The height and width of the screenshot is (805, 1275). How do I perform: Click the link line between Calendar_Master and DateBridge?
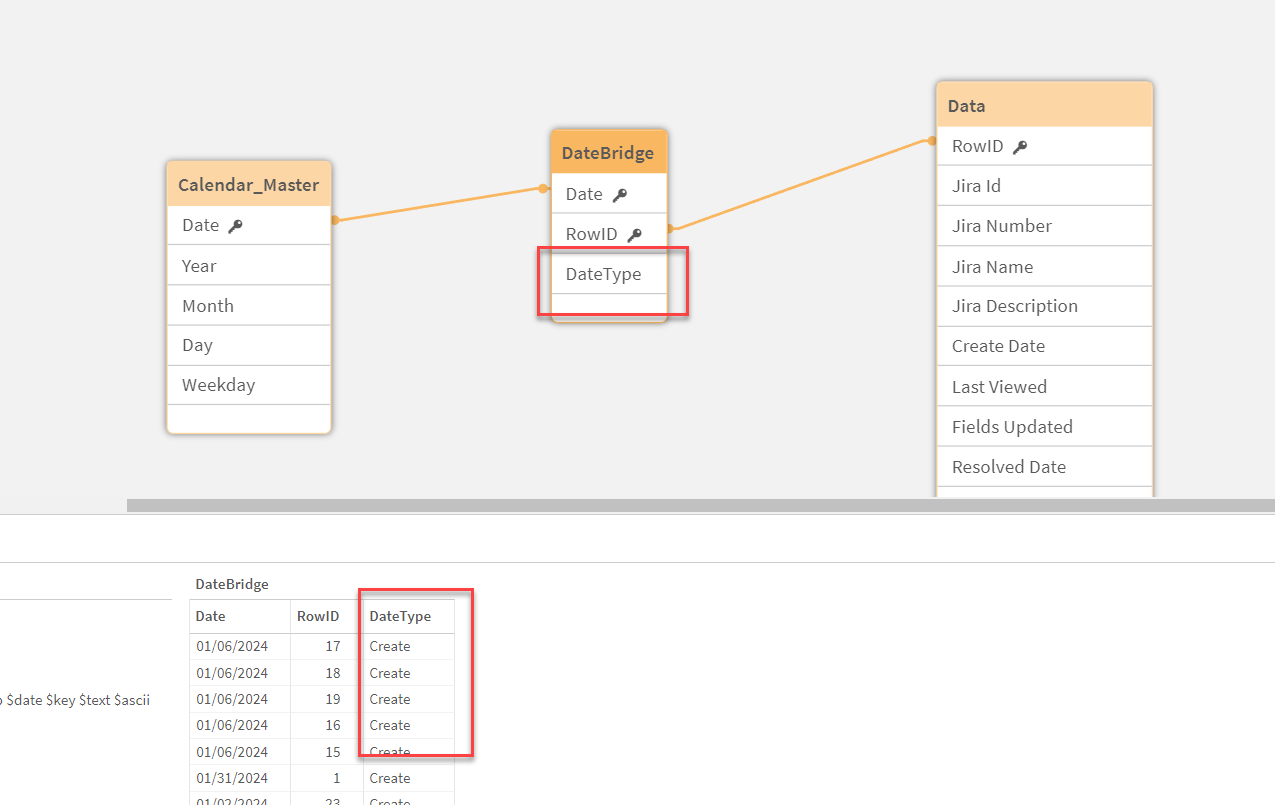pos(439,204)
